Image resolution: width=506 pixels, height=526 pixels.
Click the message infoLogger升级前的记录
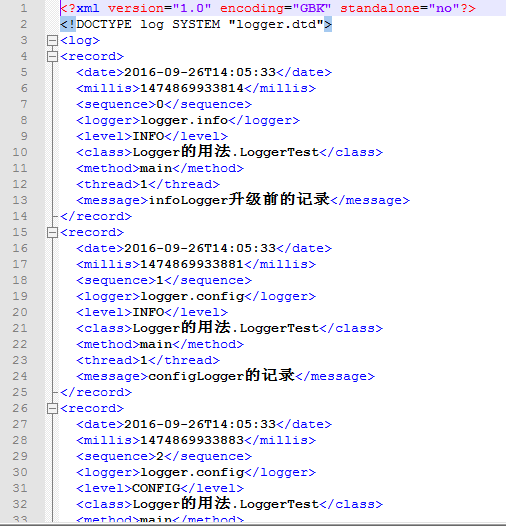point(239,200)
